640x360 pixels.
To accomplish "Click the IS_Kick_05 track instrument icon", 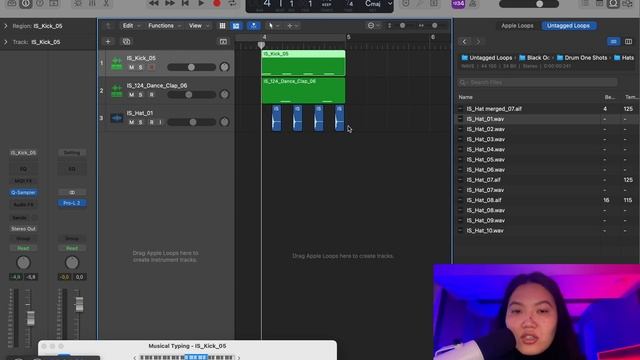I will tap(117, 63).
